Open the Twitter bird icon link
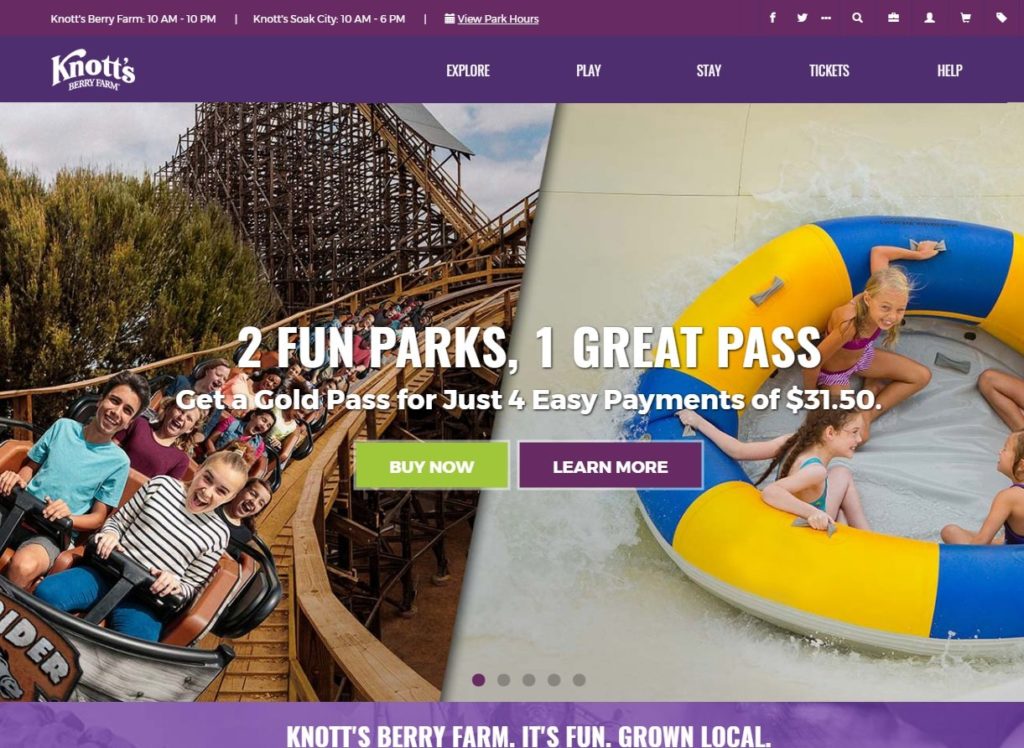The image size is (1024, 748). point(802,18)
